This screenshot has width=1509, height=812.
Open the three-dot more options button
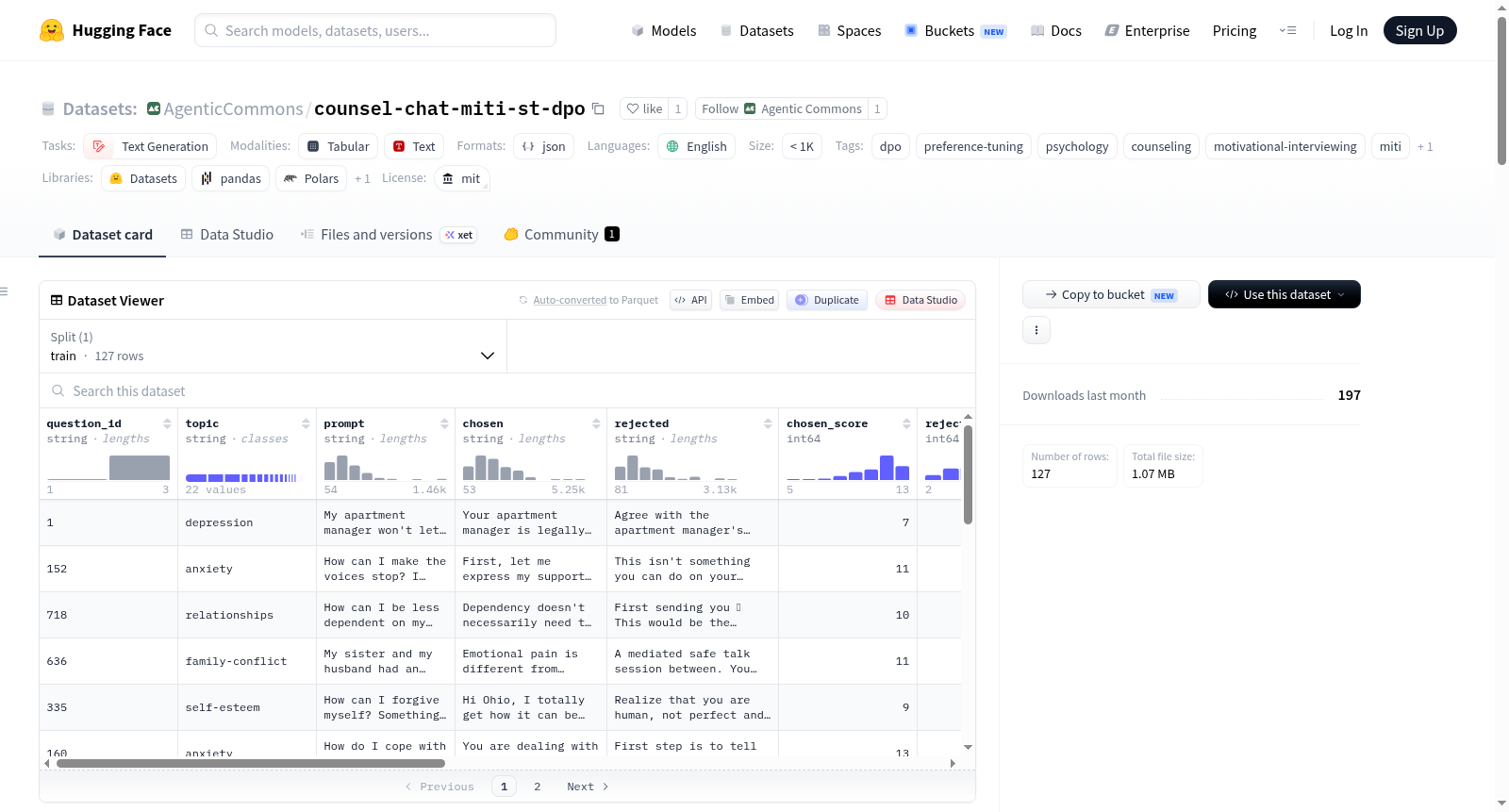click(1036, 330)
